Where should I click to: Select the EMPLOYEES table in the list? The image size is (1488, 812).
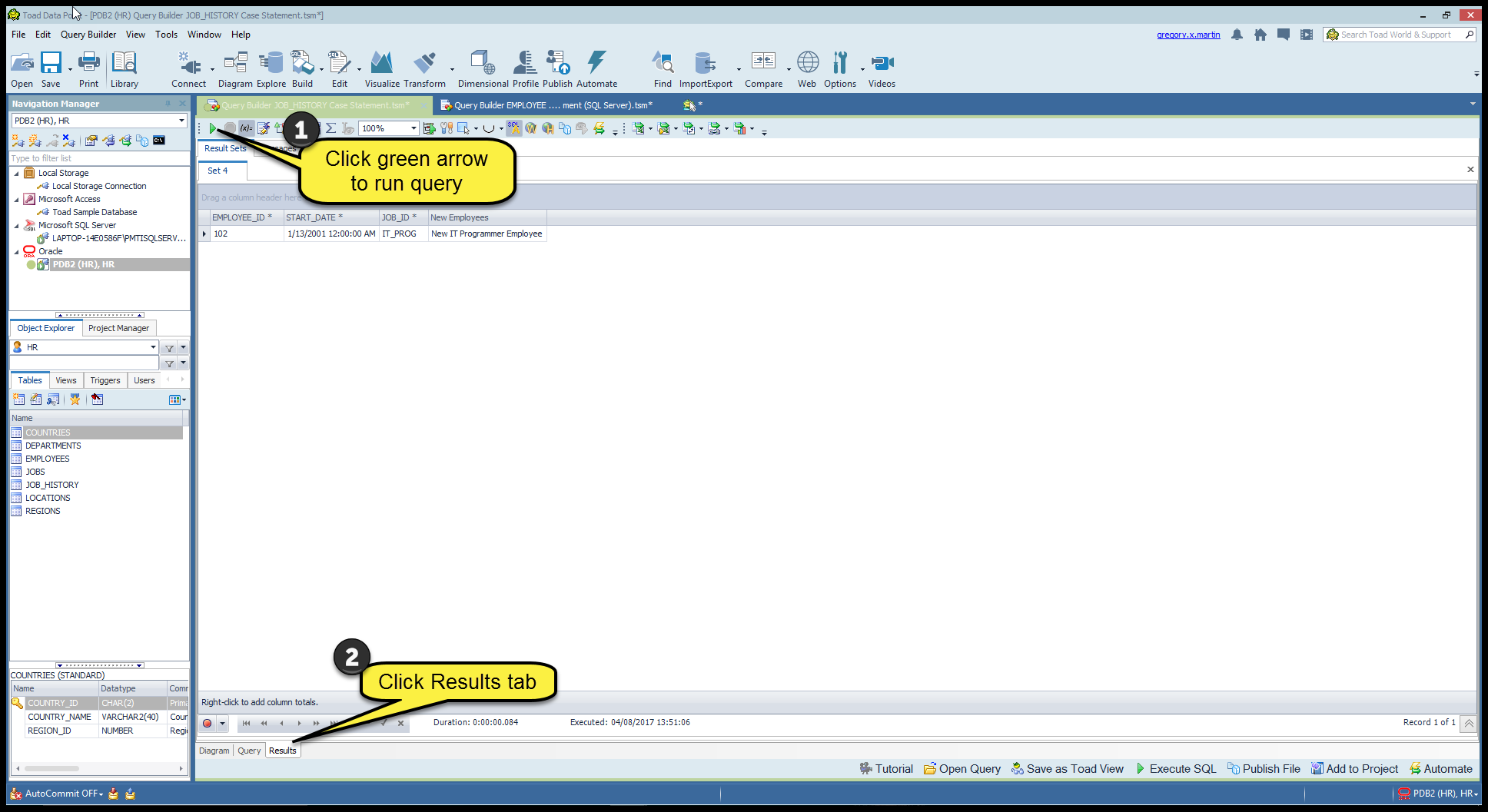(x=48, y=459)
